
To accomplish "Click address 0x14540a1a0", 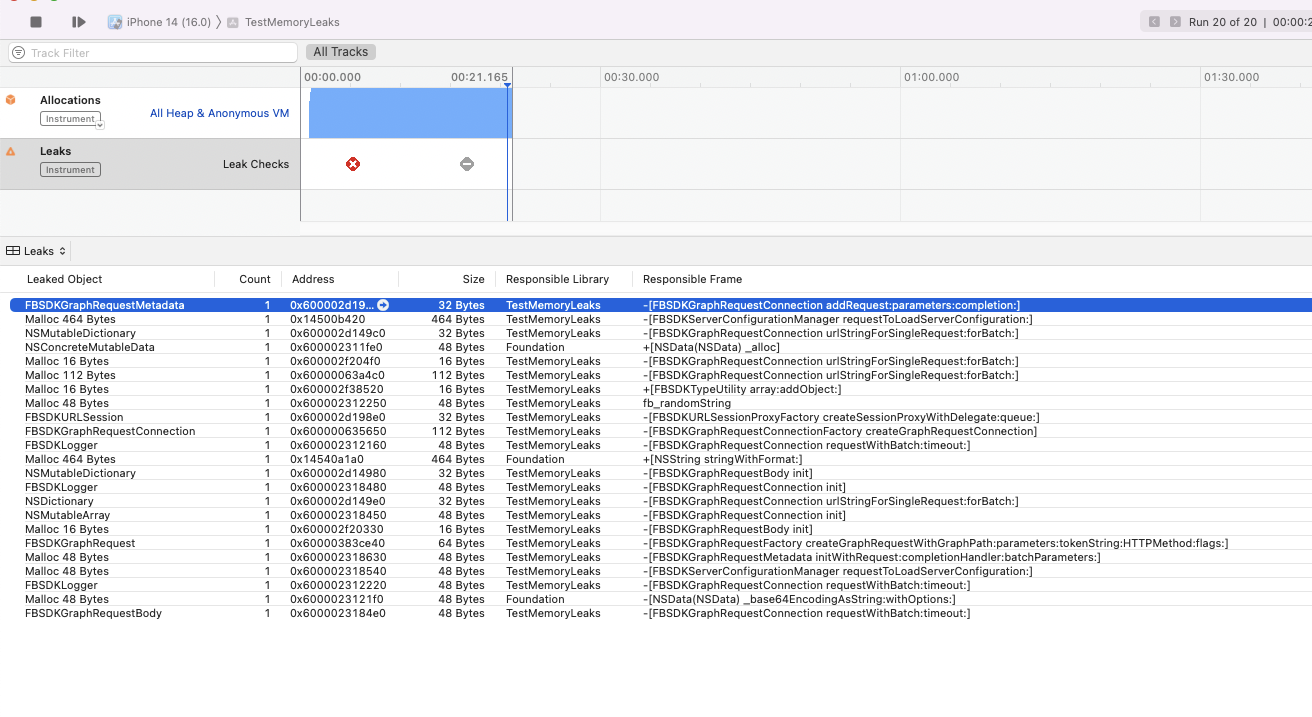I will tap(327, 459).
